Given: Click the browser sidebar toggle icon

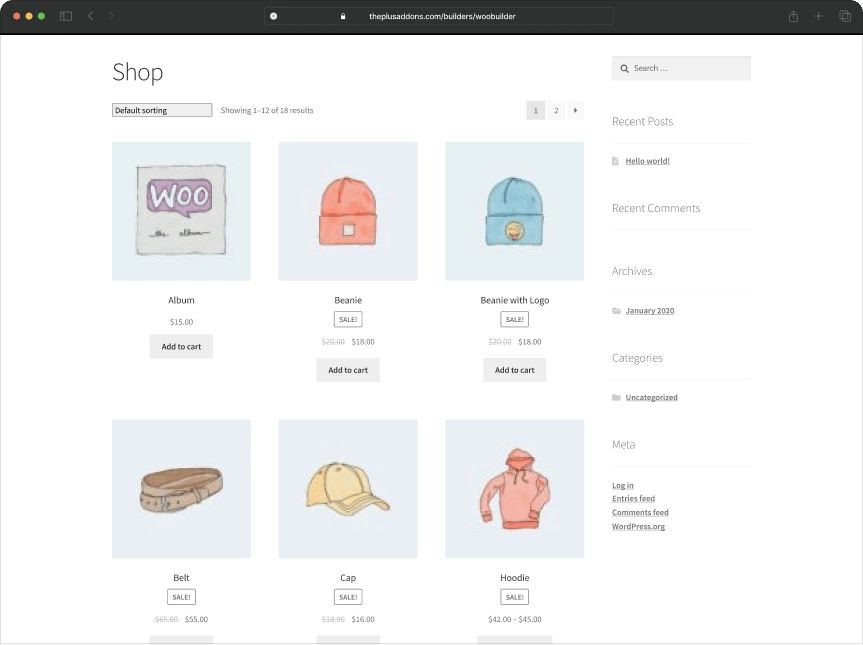Looking at the screenshot, I should coord(65,16).
